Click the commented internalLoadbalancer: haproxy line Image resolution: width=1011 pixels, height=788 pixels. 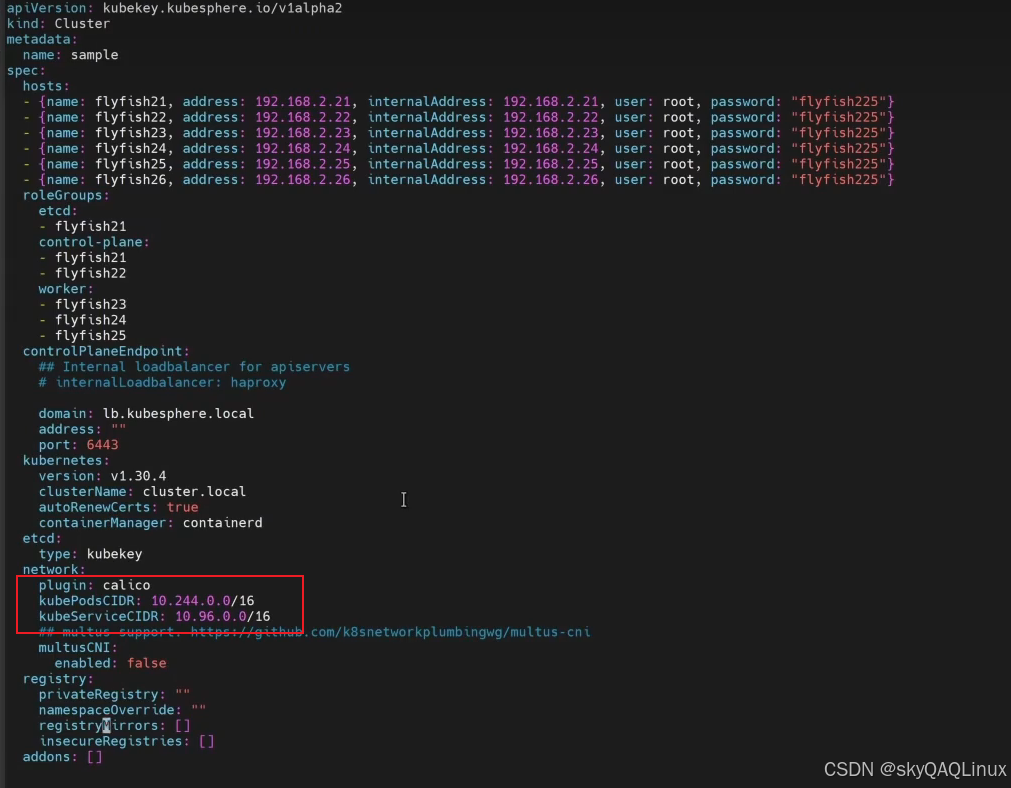162,382
